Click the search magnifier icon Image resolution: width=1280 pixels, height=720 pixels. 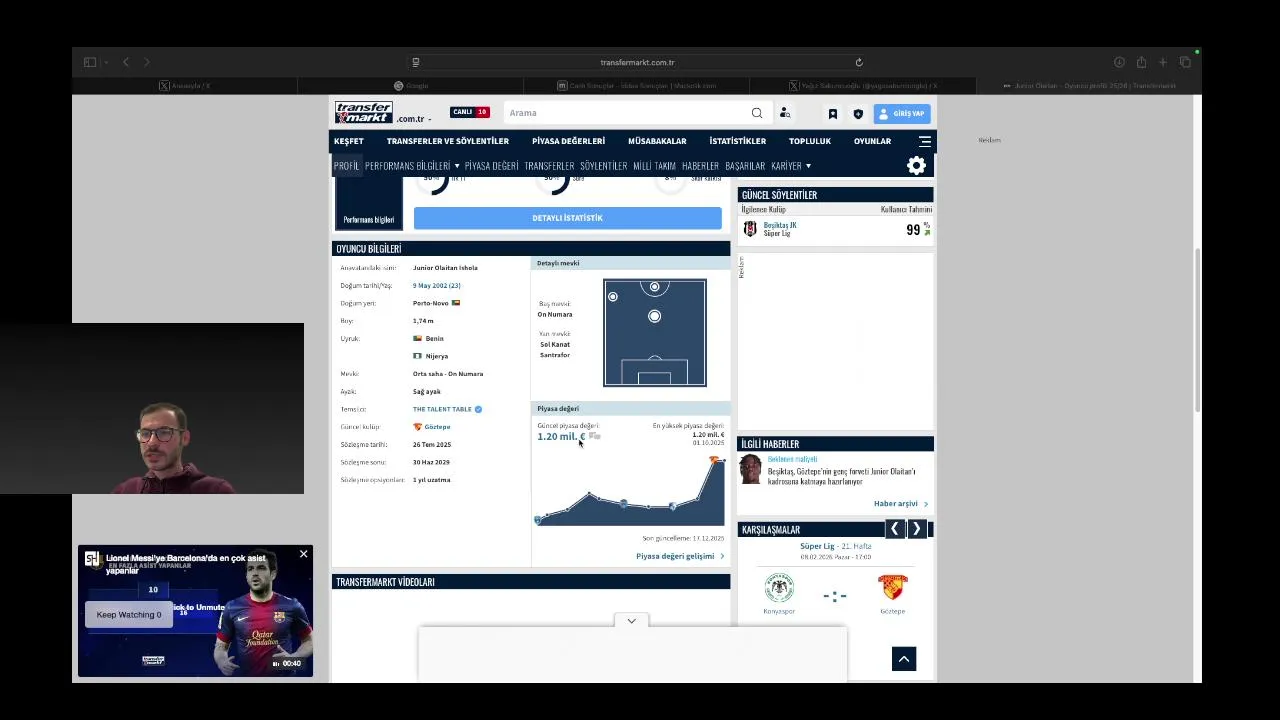(x=757, y=113)
